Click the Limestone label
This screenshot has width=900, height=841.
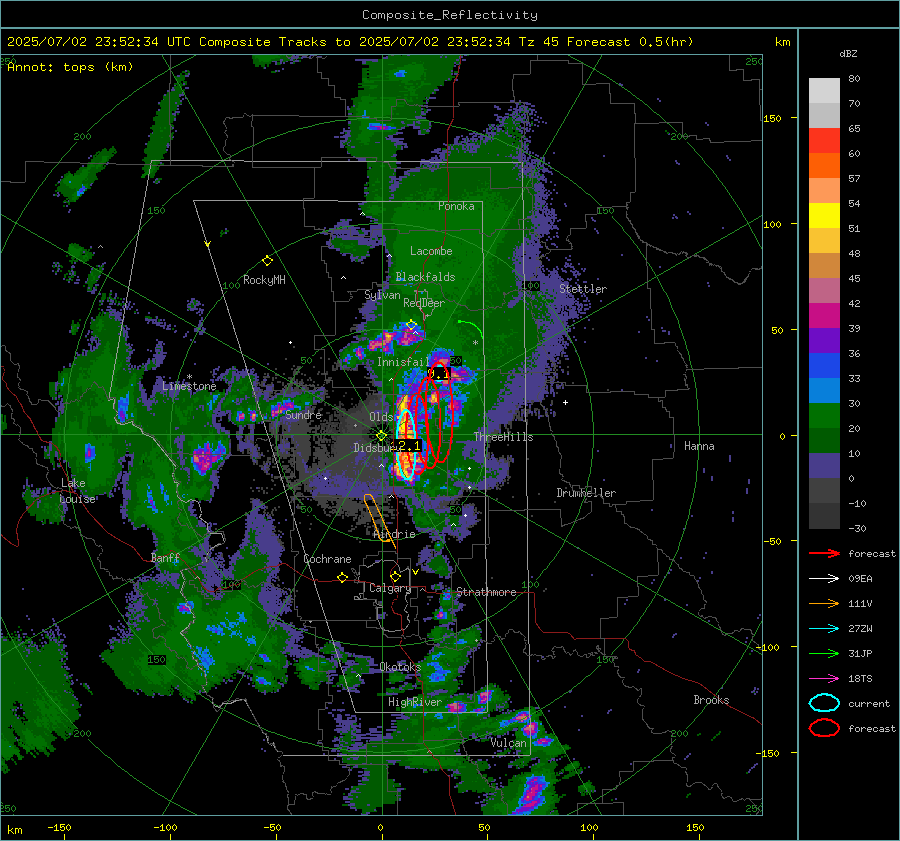[x=189, y=386]
